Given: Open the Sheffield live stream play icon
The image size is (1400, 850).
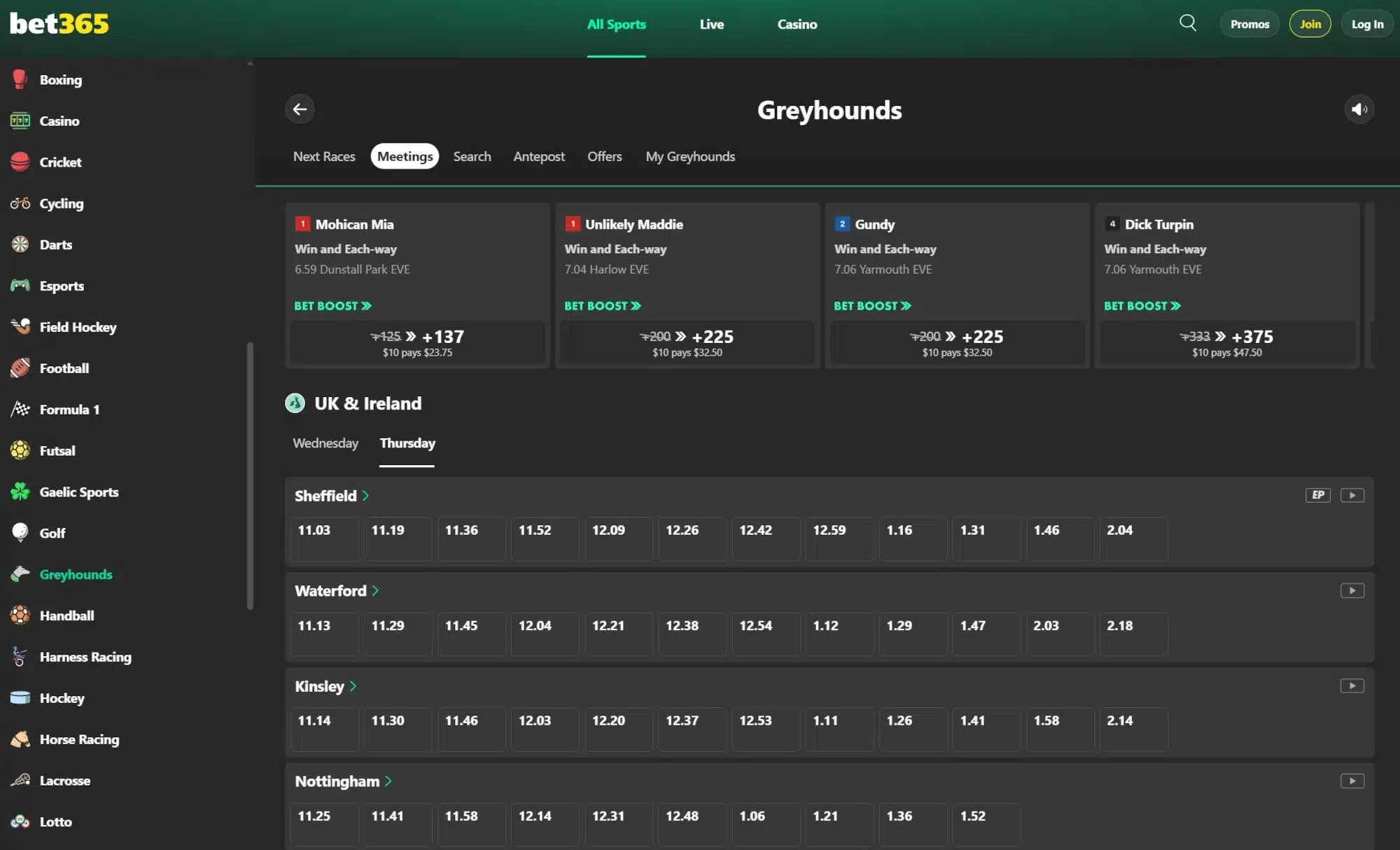Looking at the screenshot, I should coord(1352,495).
